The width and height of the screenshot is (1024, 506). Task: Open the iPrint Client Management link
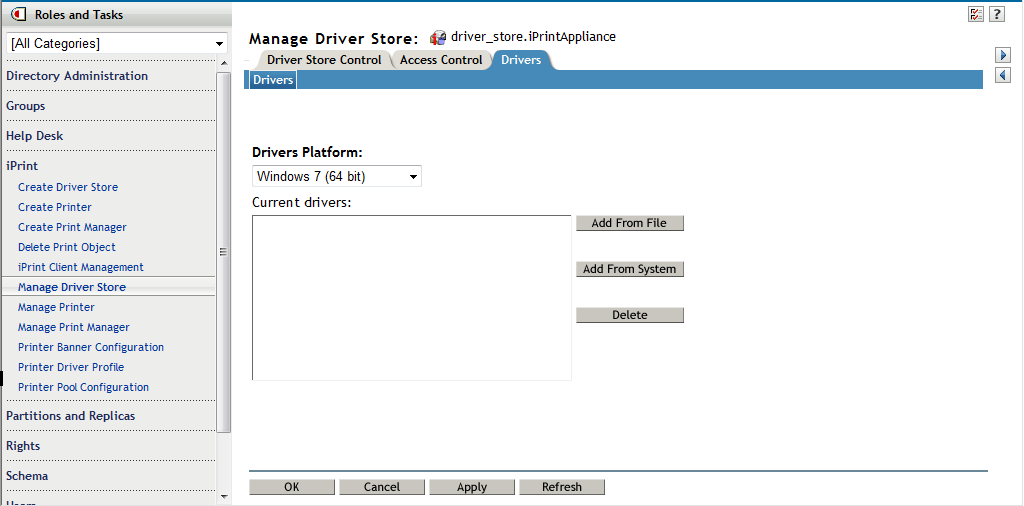80,267
